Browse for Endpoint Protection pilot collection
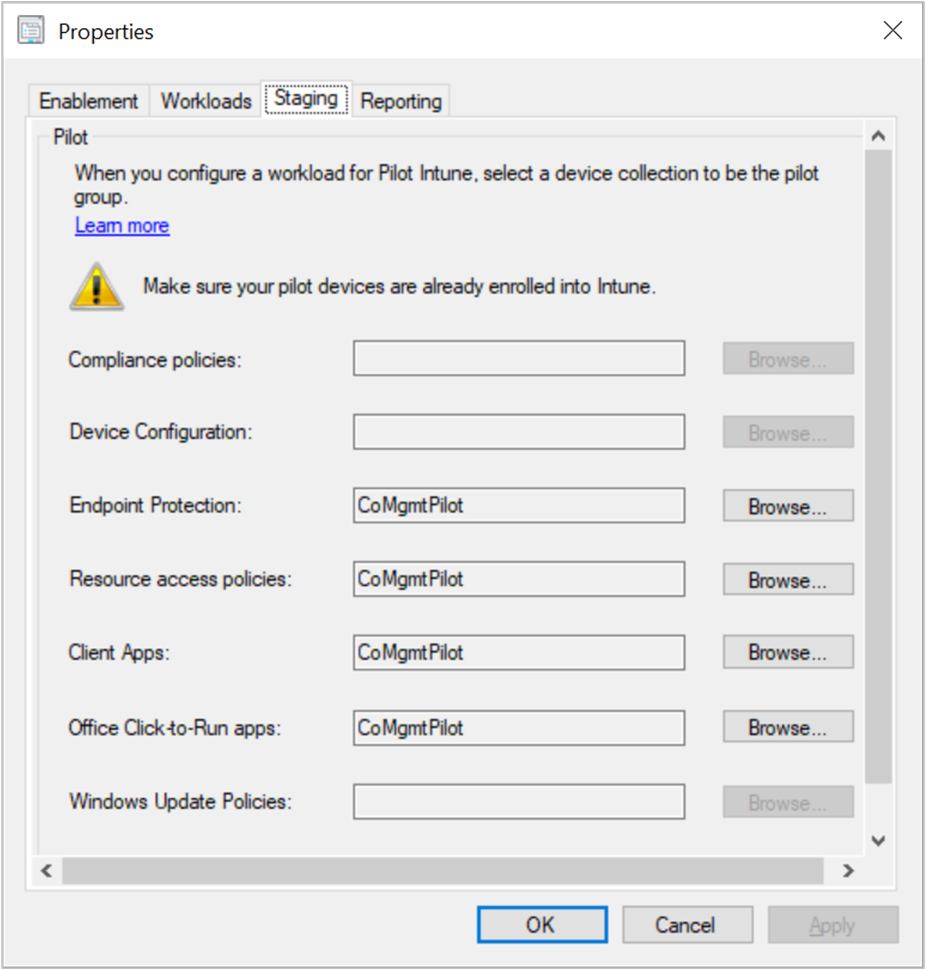This screenshot has width=926, height=970. (x=787, y=505)
